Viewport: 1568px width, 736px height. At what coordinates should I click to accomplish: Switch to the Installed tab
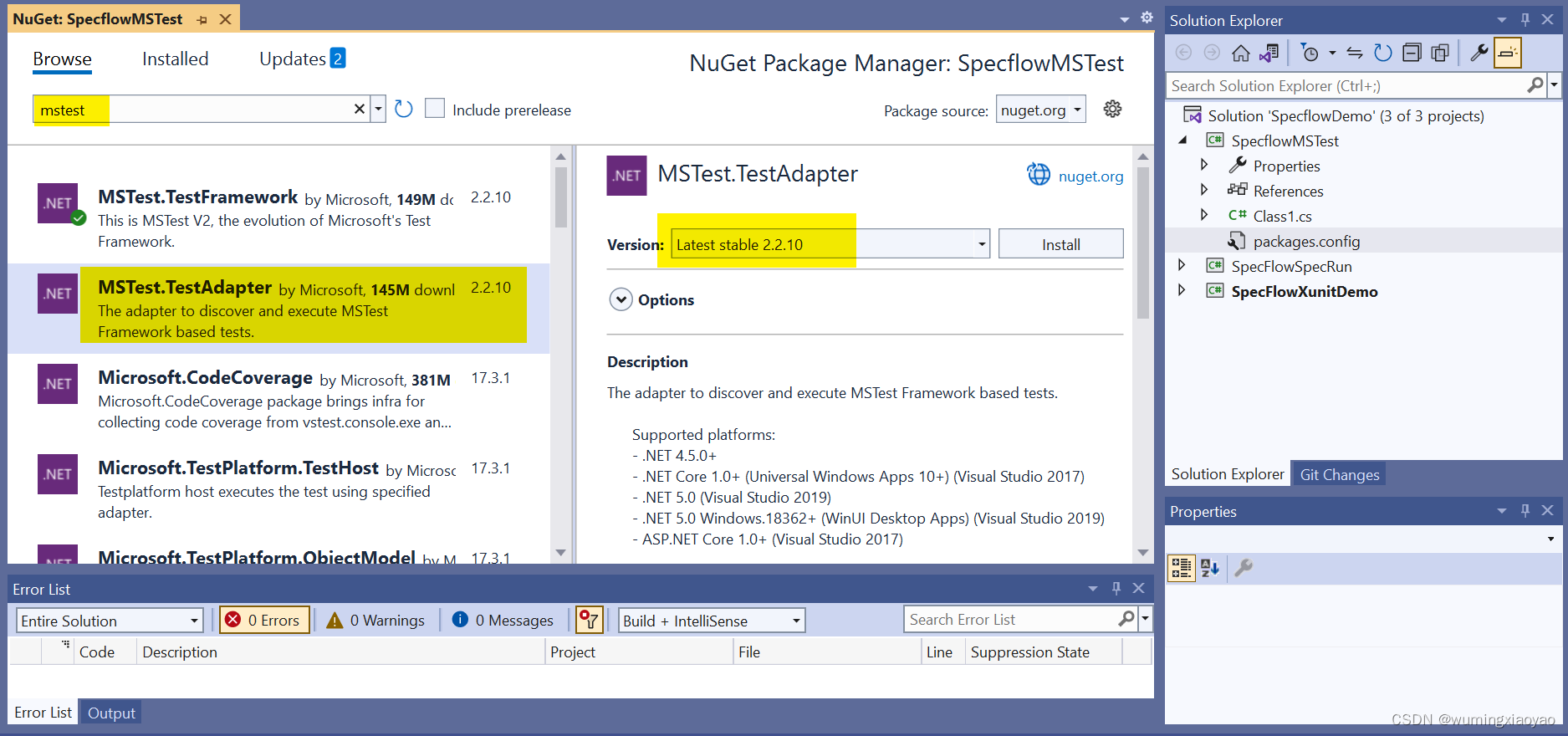pos(176,59)
